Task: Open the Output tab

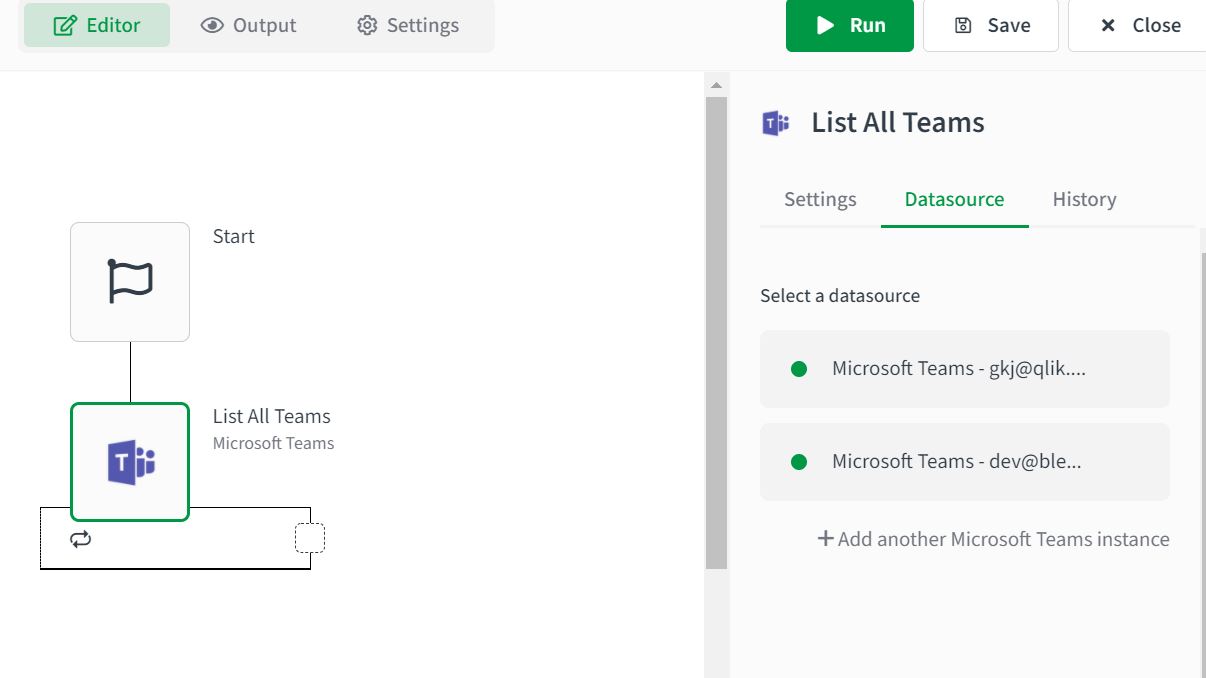Action: click(248, 25)
